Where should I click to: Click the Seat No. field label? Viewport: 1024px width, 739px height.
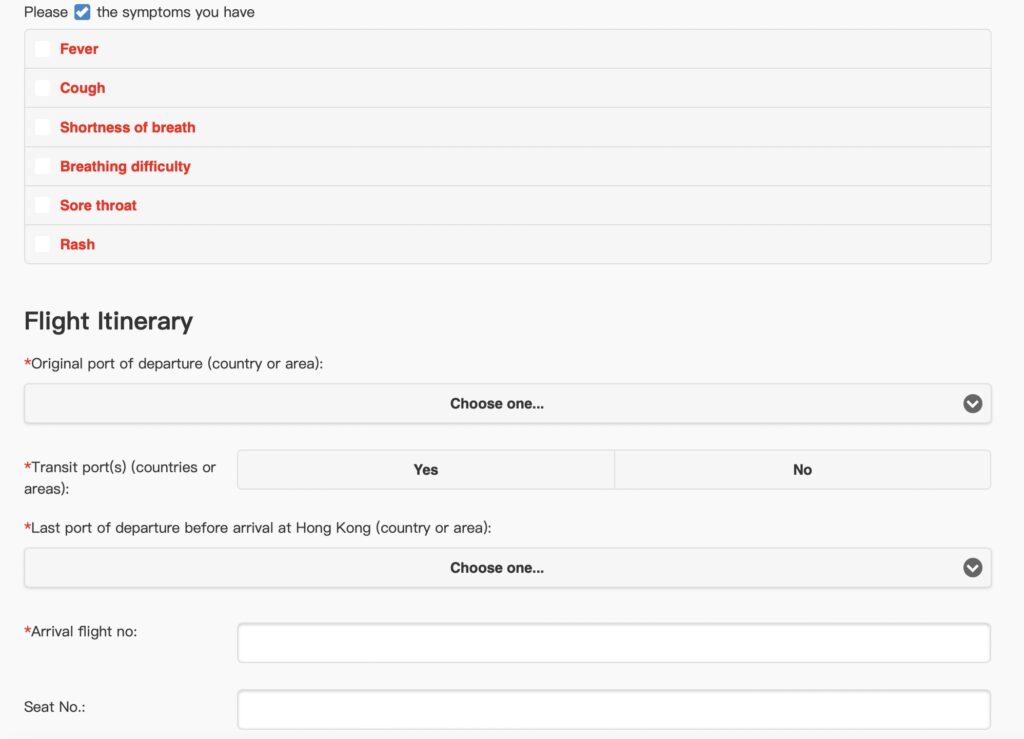point(55,707)
